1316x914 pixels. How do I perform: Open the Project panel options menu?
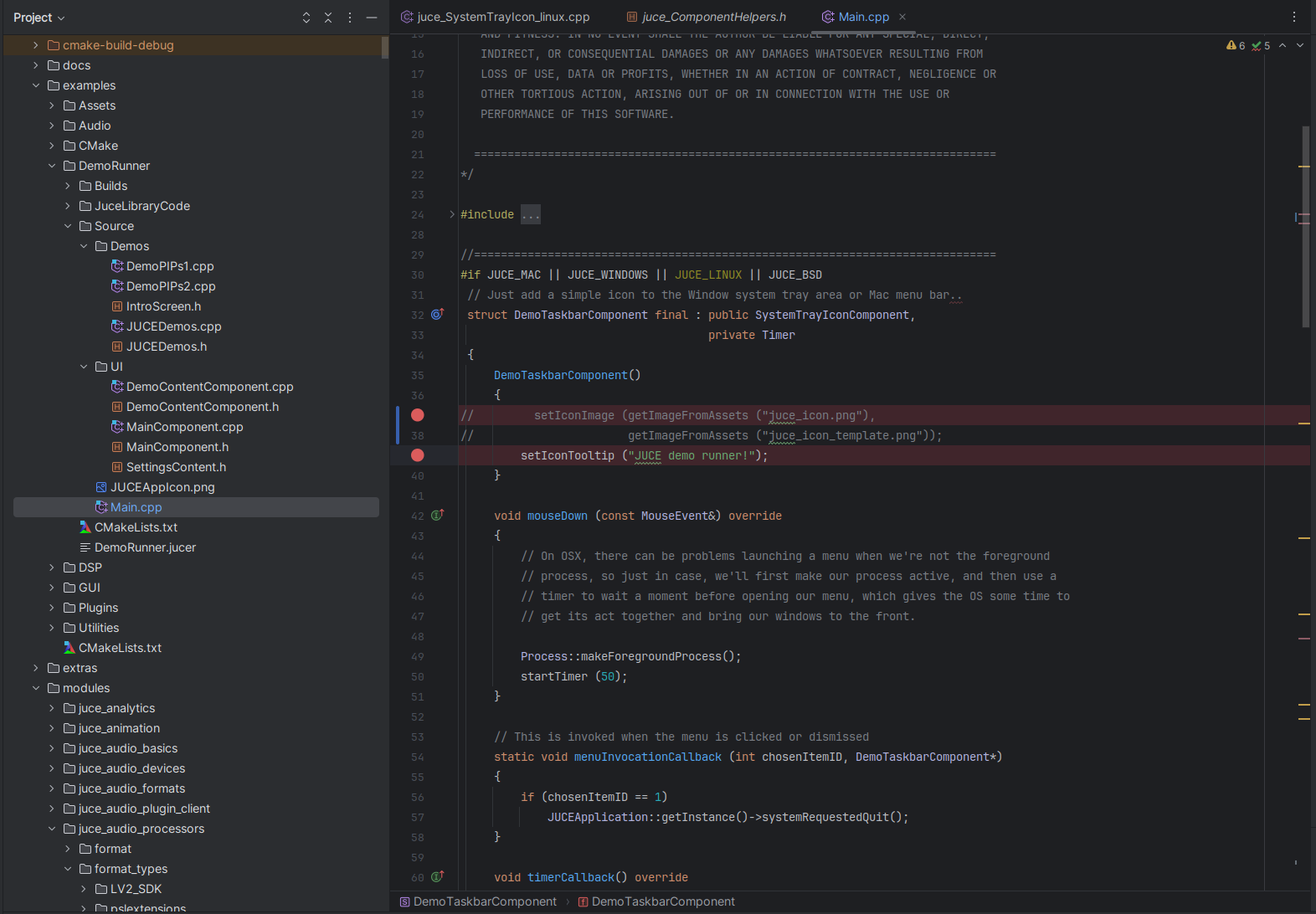click(x=350, y=18)
